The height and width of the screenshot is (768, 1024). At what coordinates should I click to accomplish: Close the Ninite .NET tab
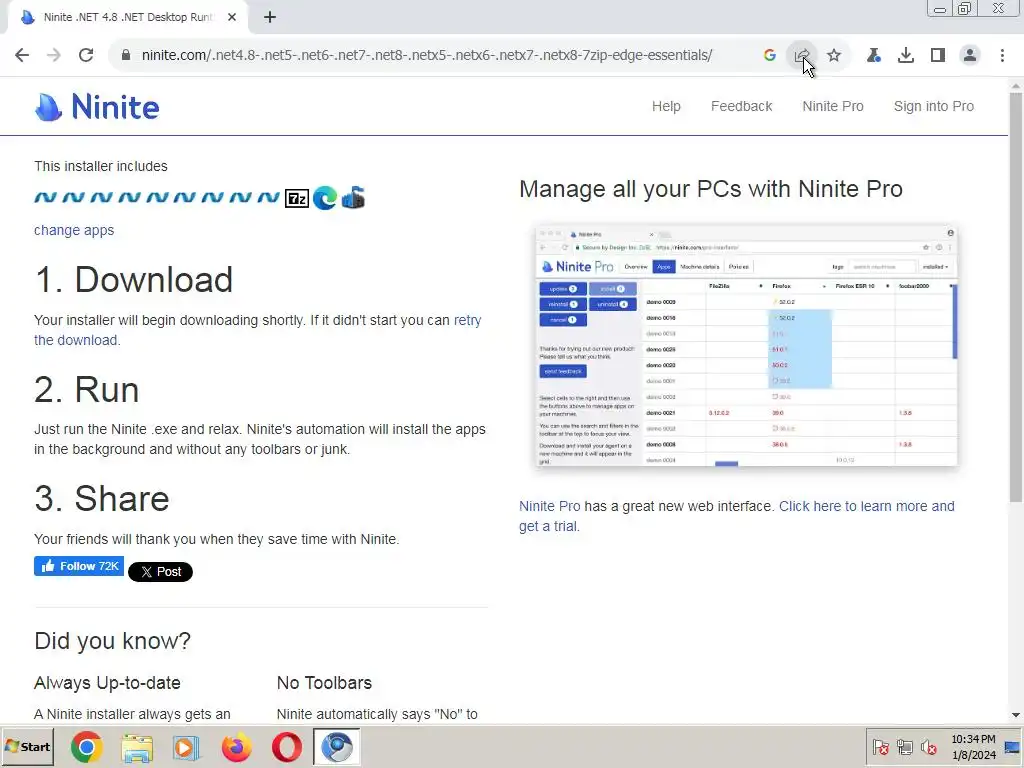(x=232, y=18)
